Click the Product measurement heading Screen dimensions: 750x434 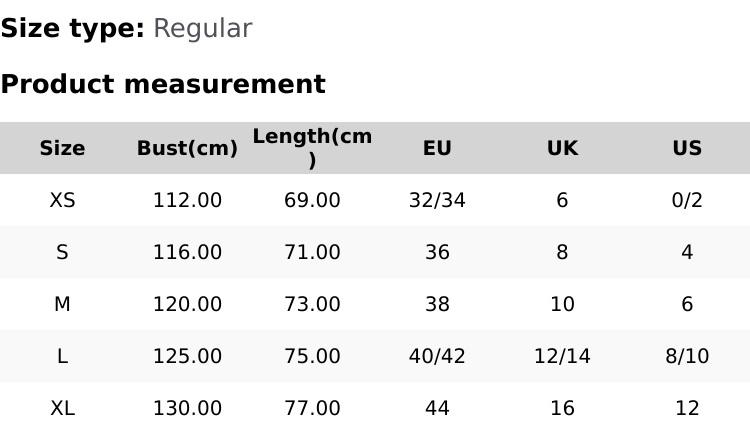pyautogui.click(x=163, y=84)
